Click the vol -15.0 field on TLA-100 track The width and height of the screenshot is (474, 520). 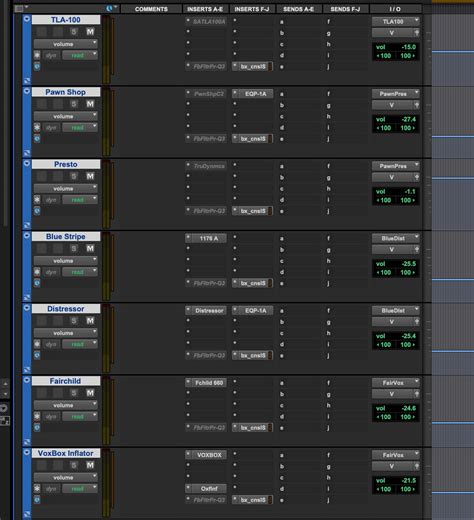396,47
